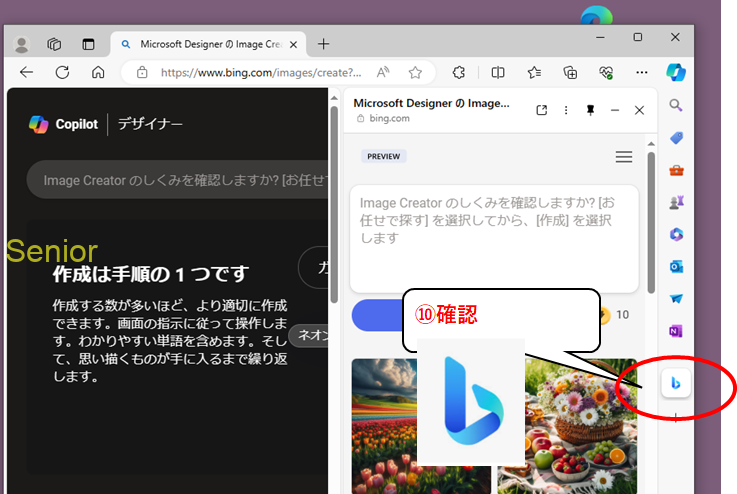Toggle Split screen view
The height and width of the screenshot is (494, 737).
(498, 72)
